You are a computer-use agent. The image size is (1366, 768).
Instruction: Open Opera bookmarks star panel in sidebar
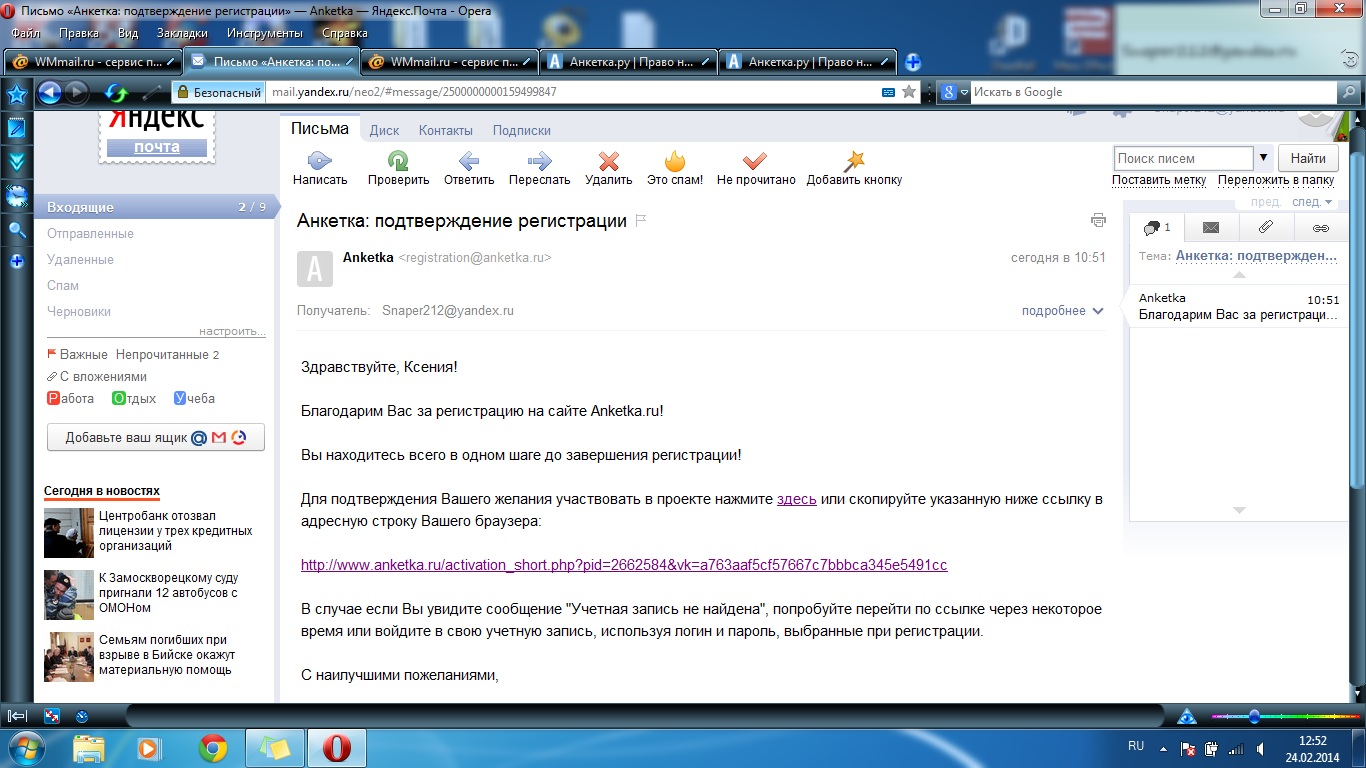pos(17,95)
